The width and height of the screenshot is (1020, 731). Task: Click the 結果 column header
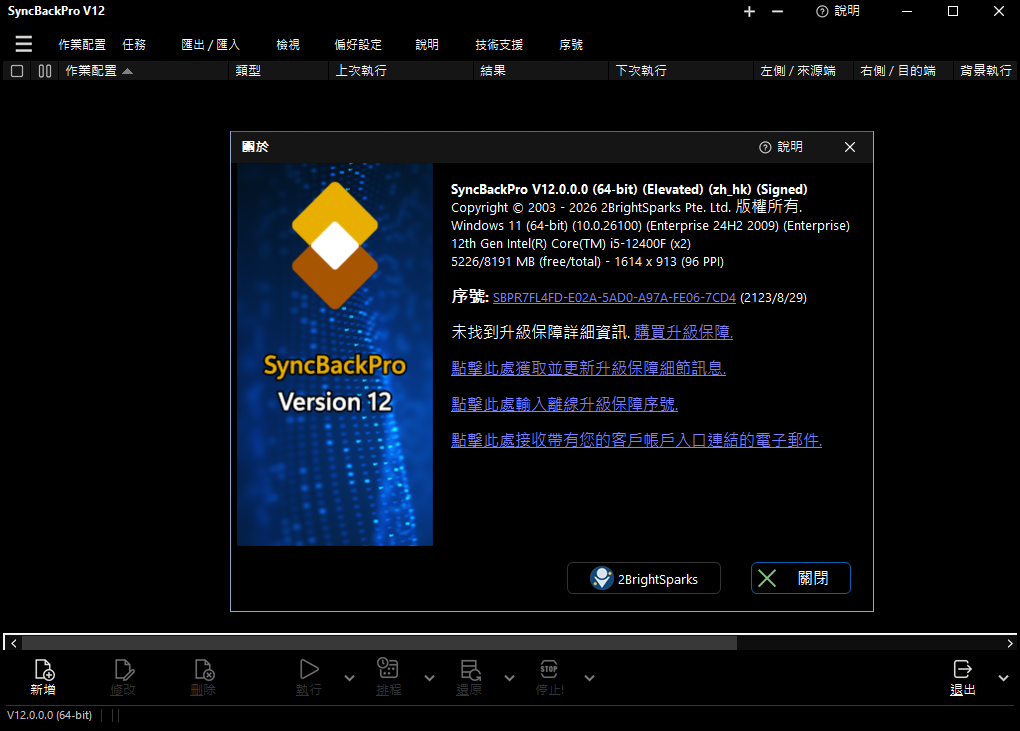(x=541, y=71)
